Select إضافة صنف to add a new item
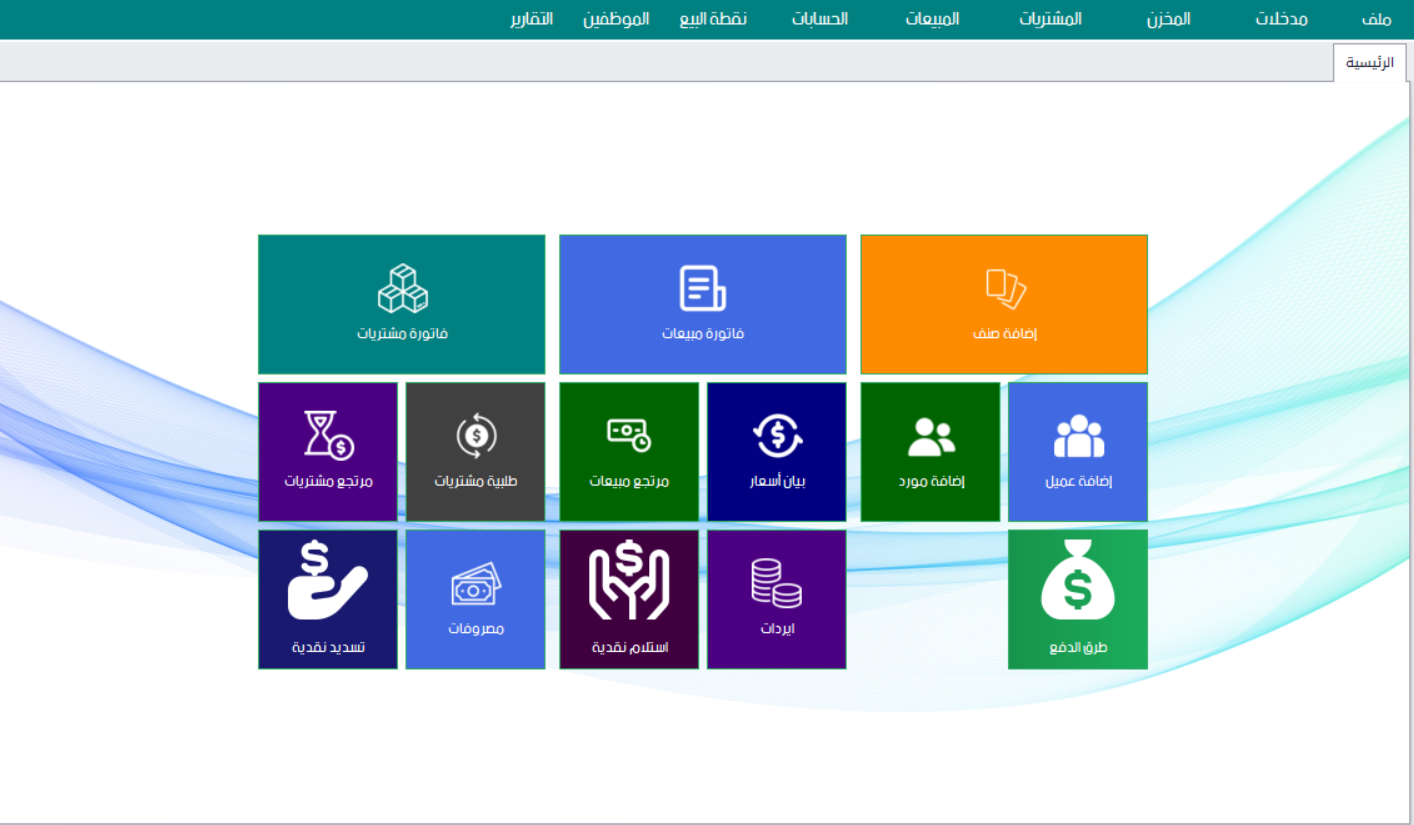1414x825 pixels. click(1003, 304)
